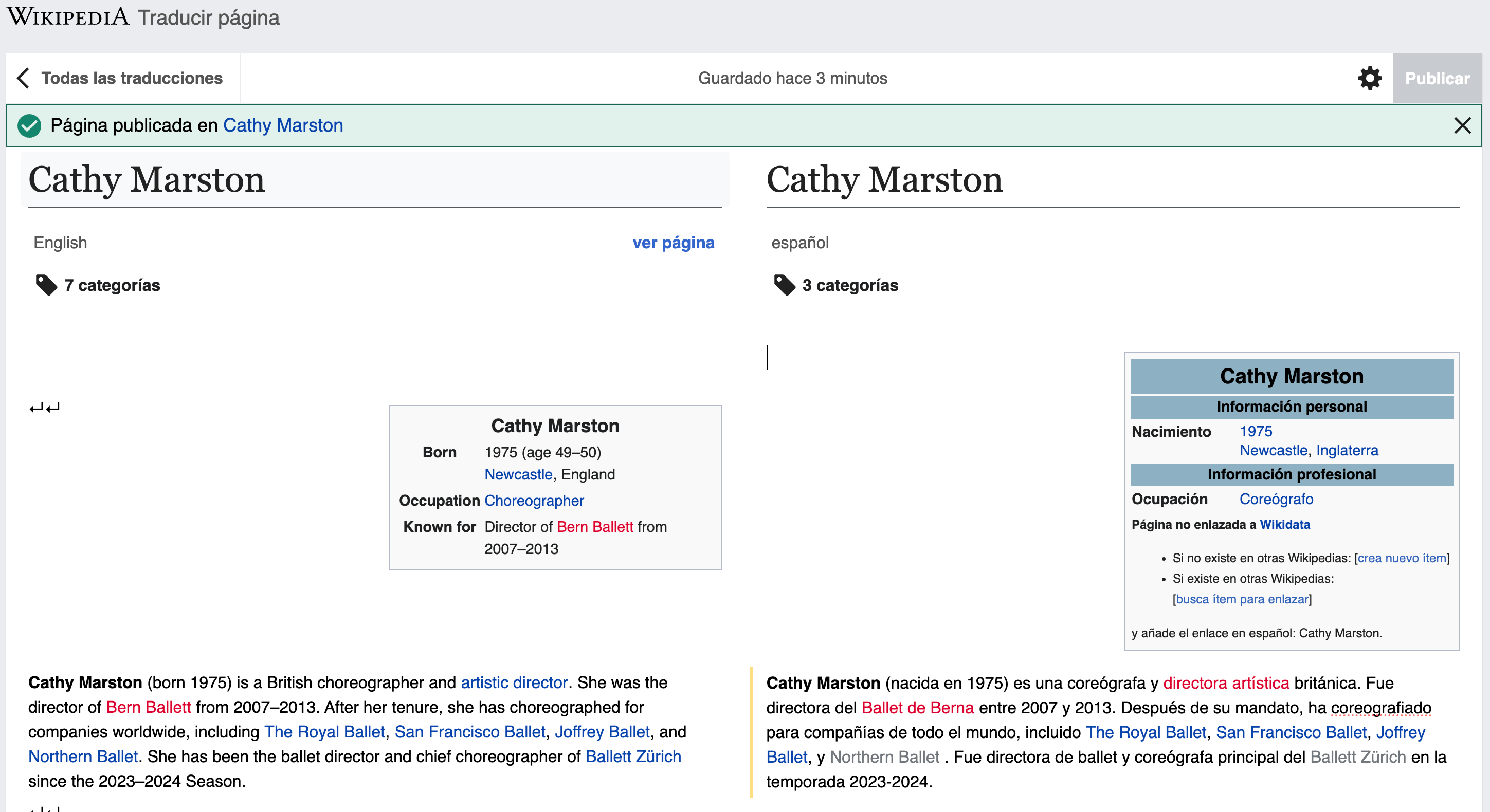Screen dimensions: 1490x812
Task: Expand the 7 categorías source list
Action: (112, 285)
